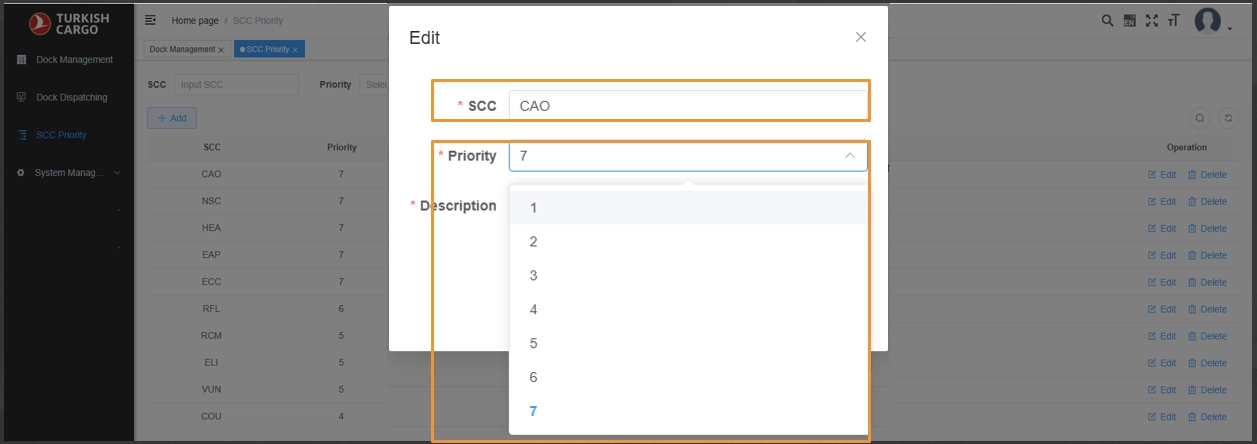
Task: Choose priority 6 from dropdown list
Action: pyautogui.click(x=534, y=378)
